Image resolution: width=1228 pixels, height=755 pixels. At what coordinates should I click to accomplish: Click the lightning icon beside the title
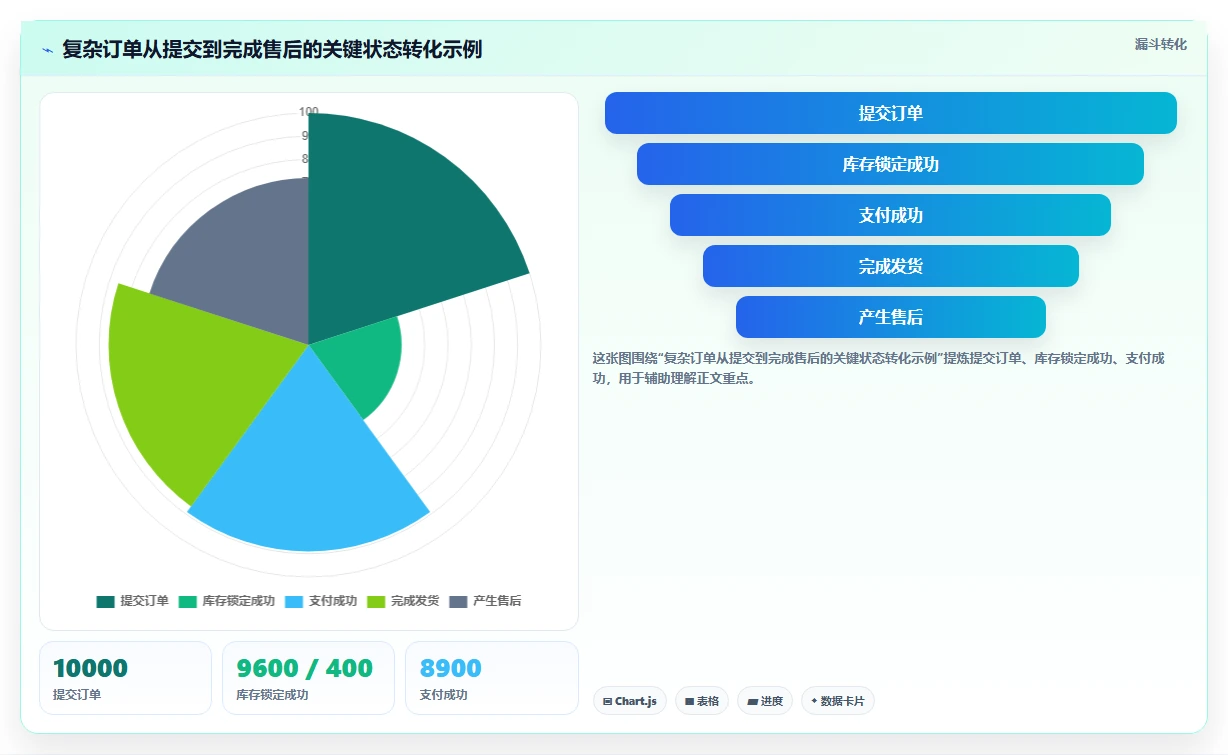pyautogui.click(x=47, y=50)
